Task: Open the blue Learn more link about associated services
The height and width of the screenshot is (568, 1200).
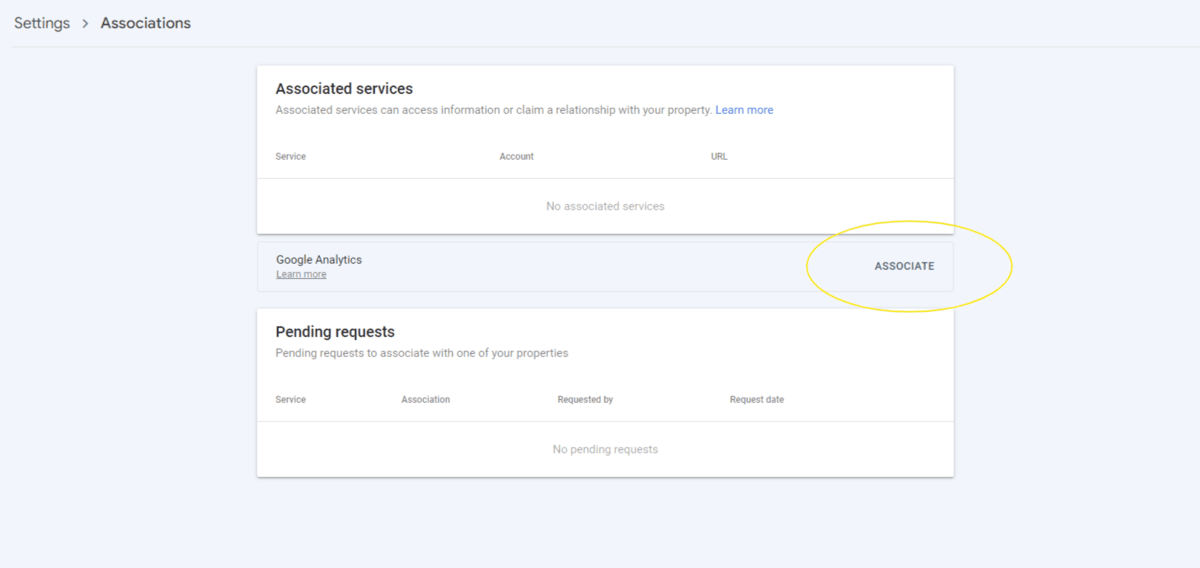Action: [x=744, y=110]
